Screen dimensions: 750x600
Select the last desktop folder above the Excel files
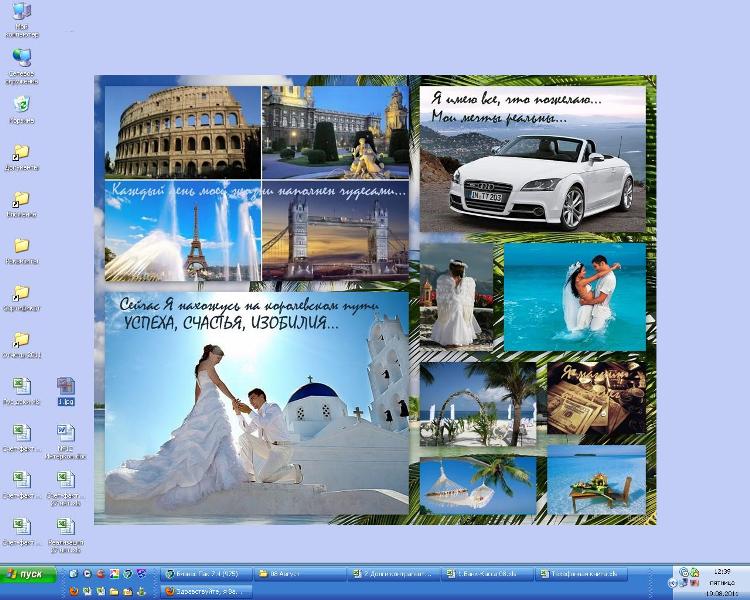(21, 340)
